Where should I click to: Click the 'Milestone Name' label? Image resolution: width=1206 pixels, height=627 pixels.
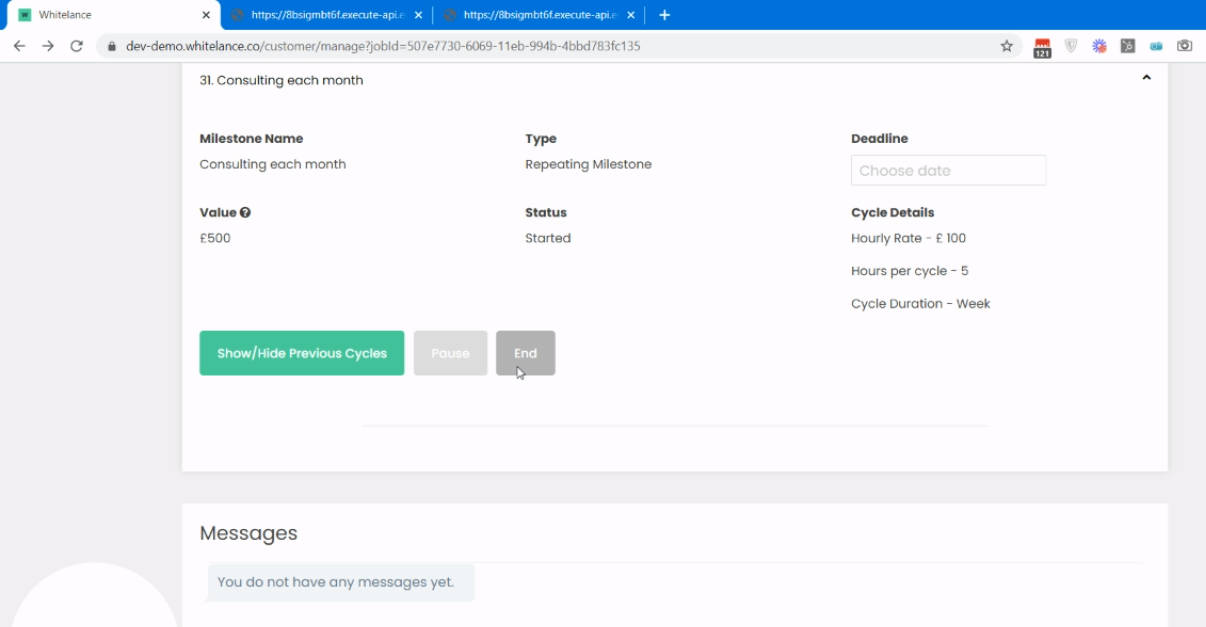click(251, 139)
